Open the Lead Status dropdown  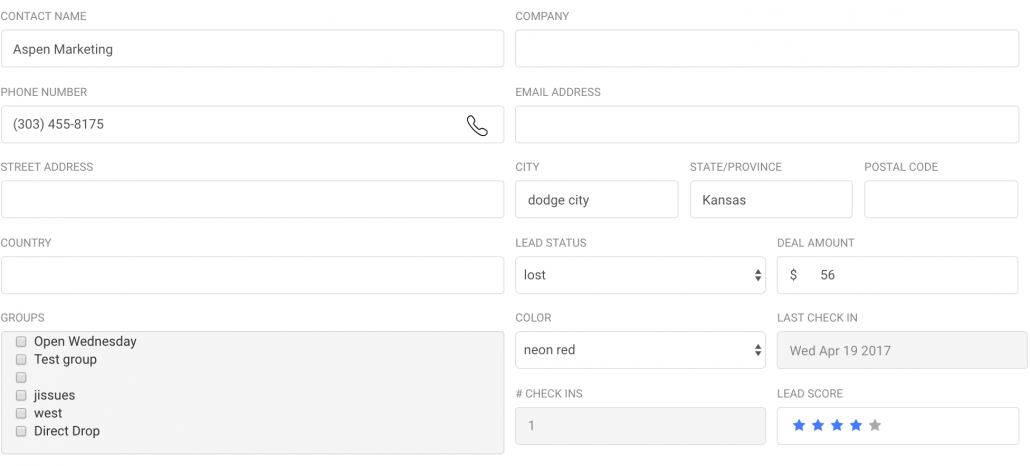[640, 275]
